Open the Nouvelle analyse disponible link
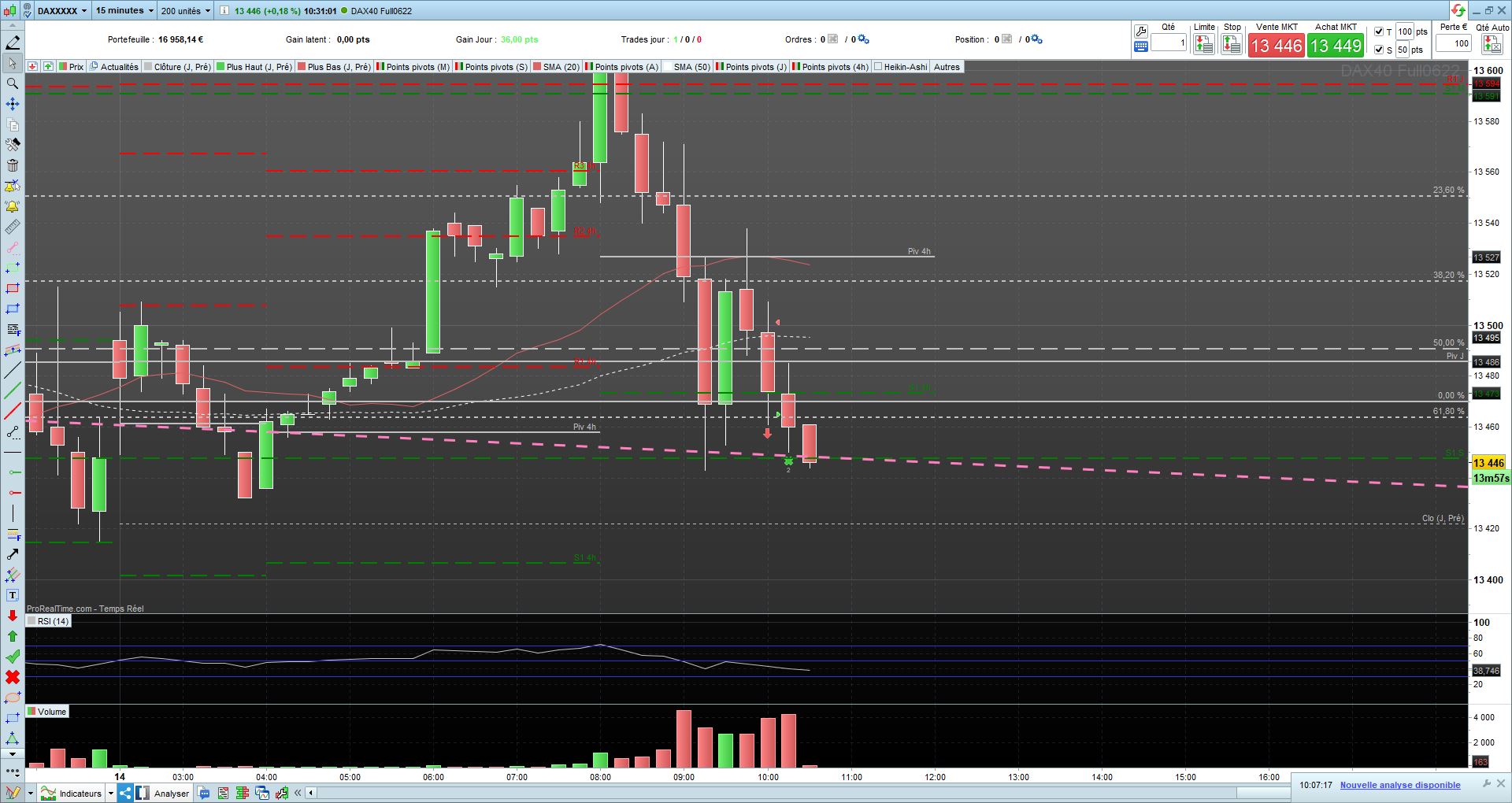Screen dimensions: 1512x803 point(1400,785)
